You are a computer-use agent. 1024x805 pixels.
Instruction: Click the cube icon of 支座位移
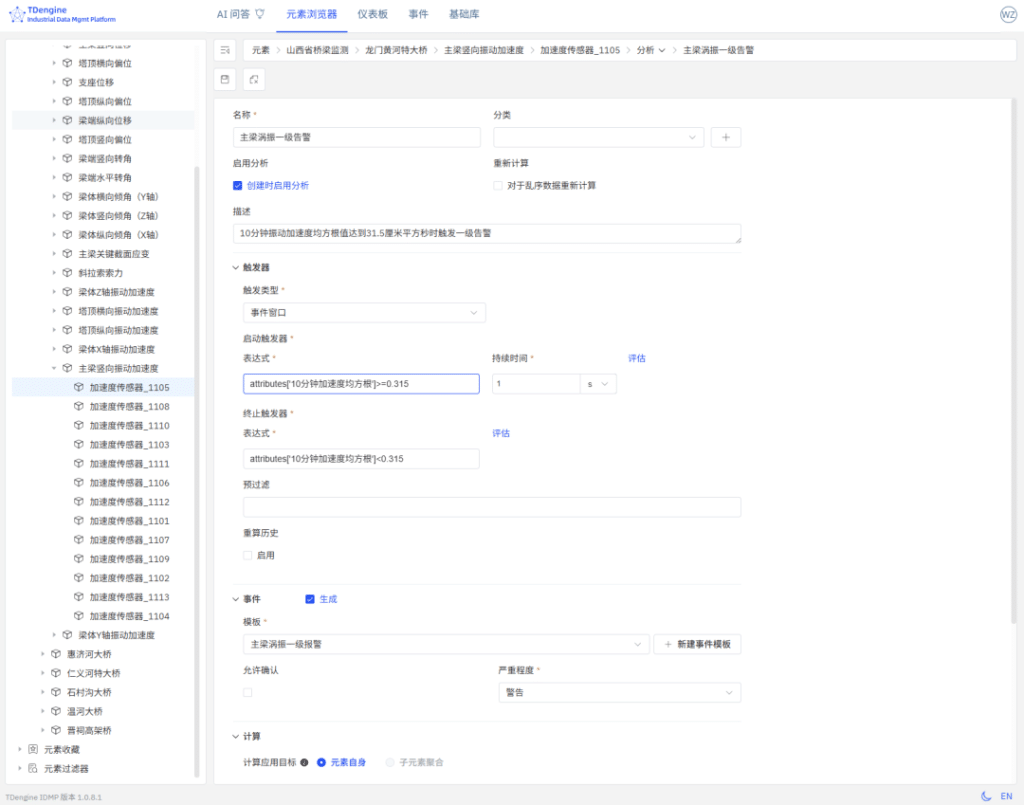[67, 82]
